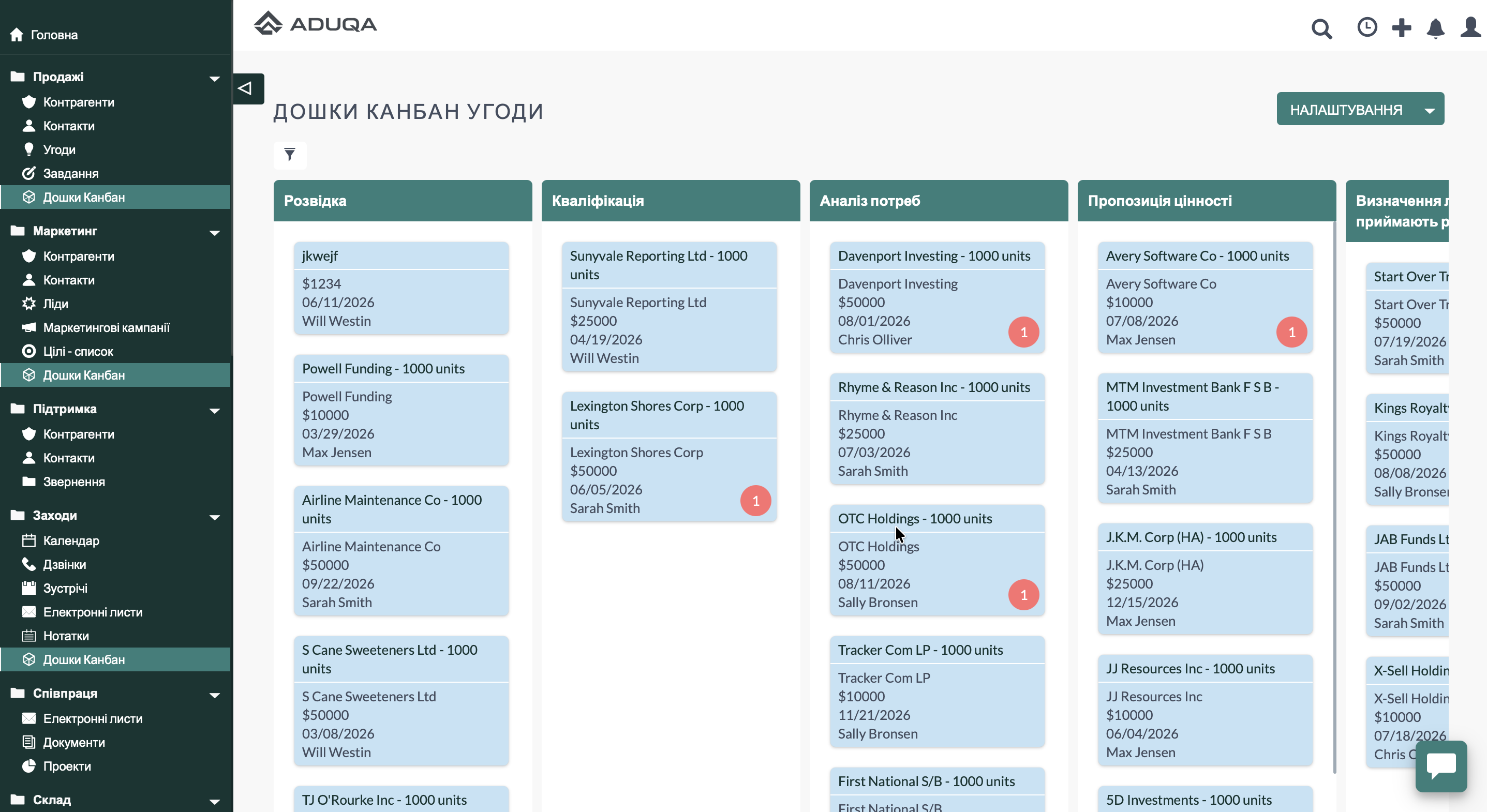Open Rhyme & Reason Inc deal title
Image resolution: width=1487 pixels, height=812 pixels.
click(933, 387)
